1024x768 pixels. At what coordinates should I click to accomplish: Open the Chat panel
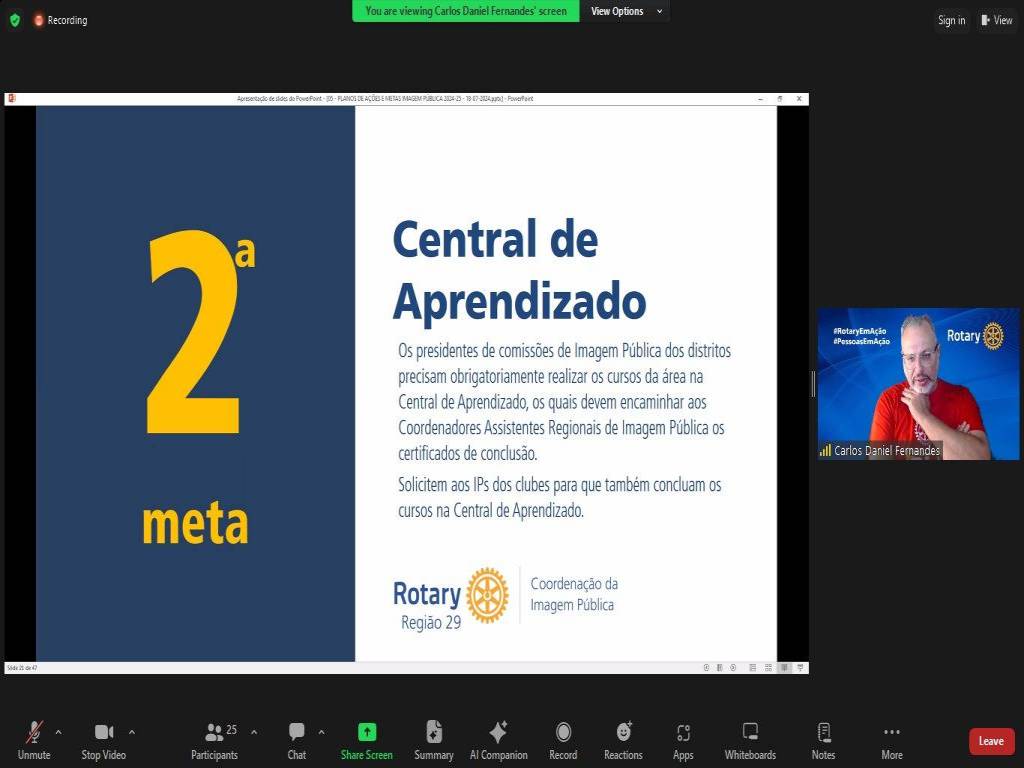point(296,740)
